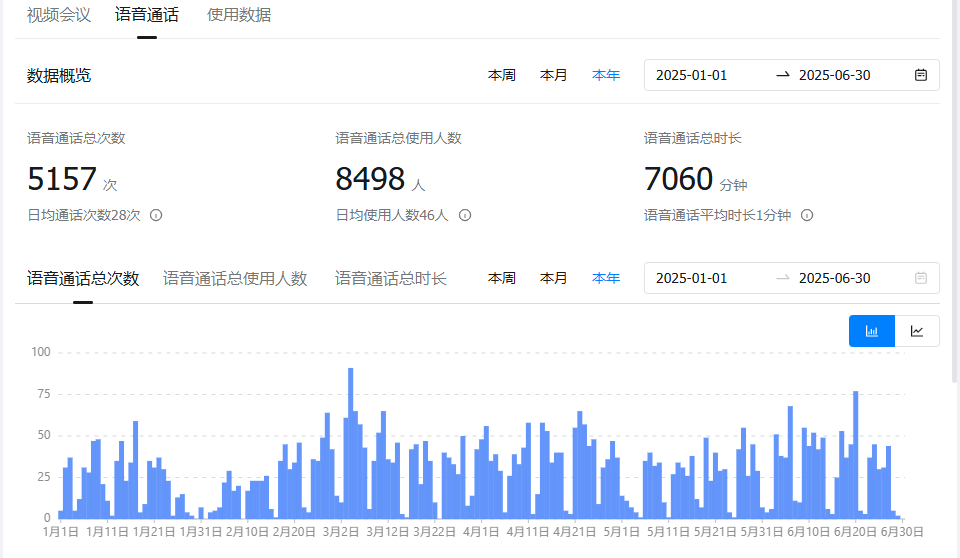Open calendar icon in chart date range
Image resolution: width=960 pixels, height=558 pixels.
[x=920, y=278]
